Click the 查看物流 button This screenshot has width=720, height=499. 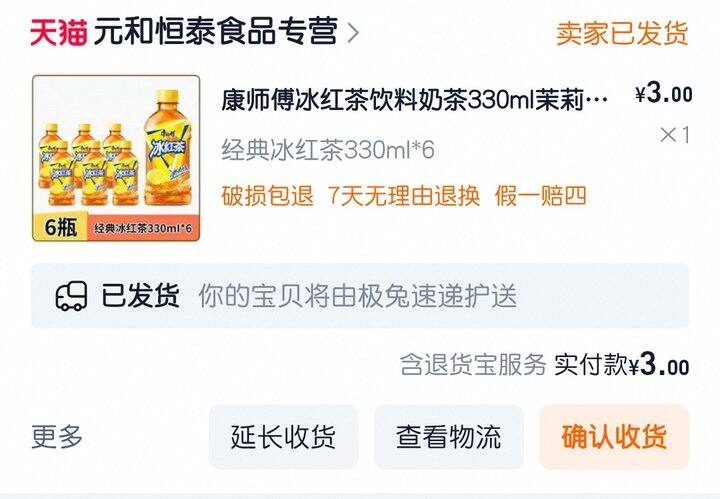(x=449, y=437)
